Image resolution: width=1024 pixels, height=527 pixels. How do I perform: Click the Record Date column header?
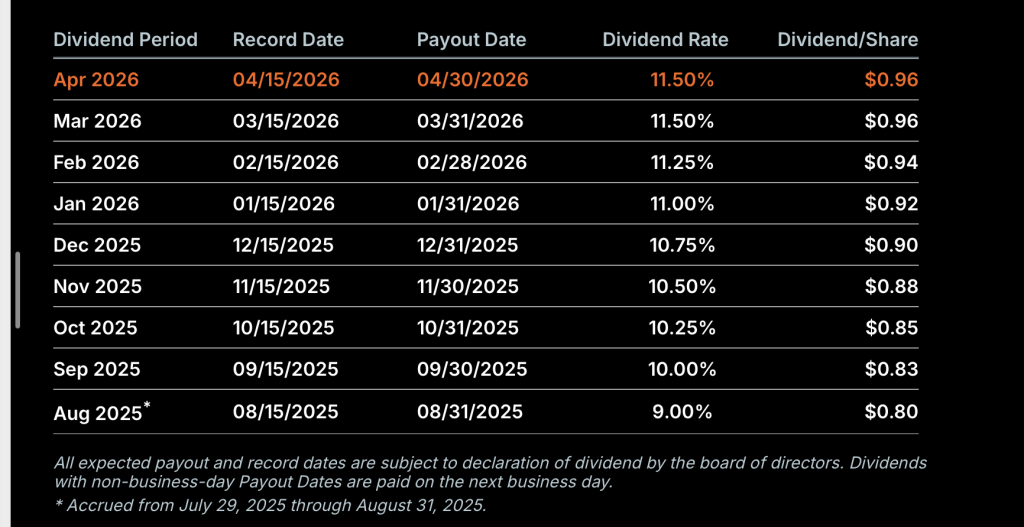click(x=288, y=40)
